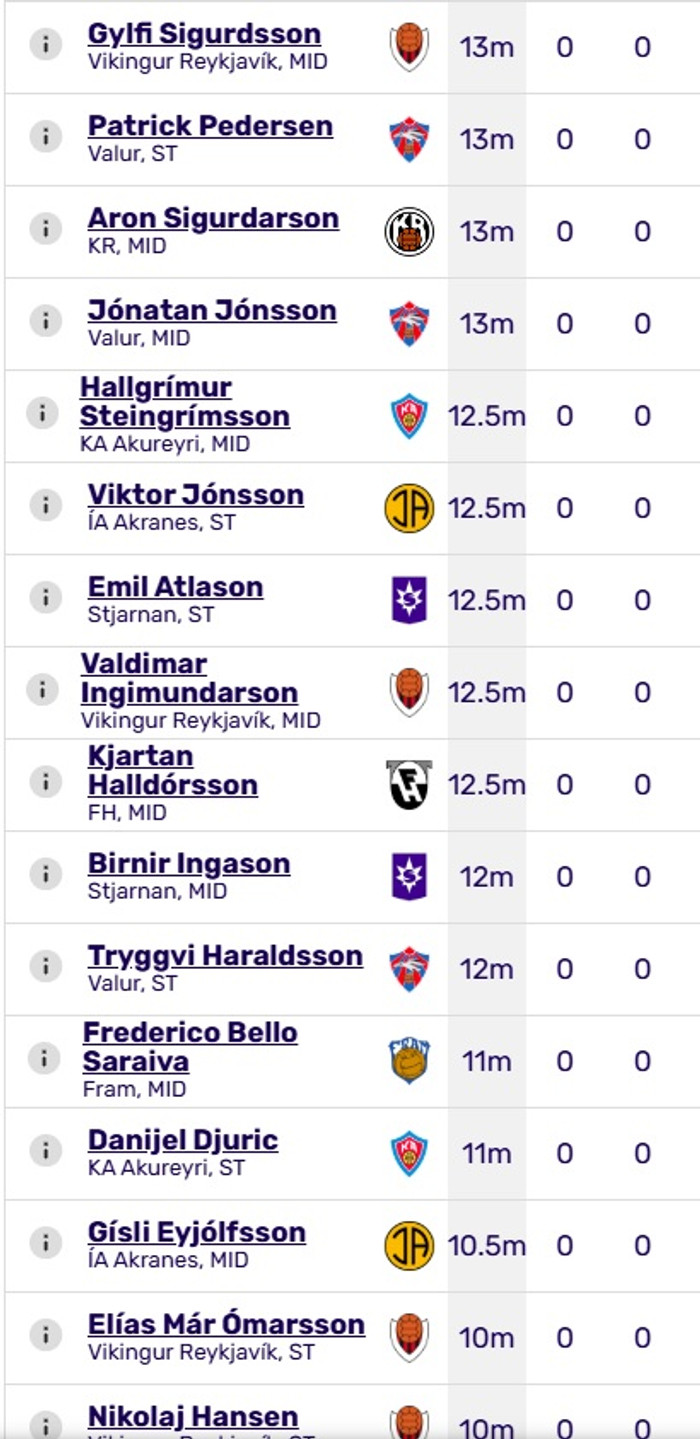Screen dimensions: 700x1439
Task: Click the FH club badge
Action: coord(409,784)
